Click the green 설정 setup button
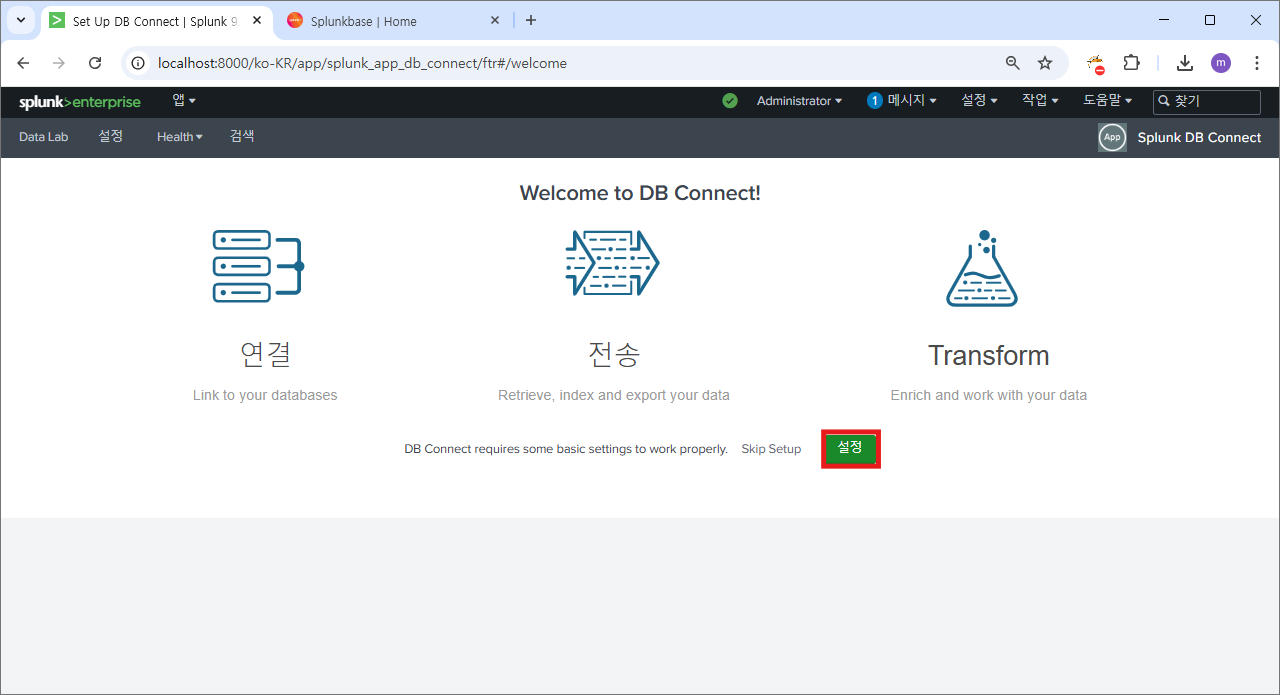Image resolution: width=1280 pixels, height=695 pixels. (850, 448)
